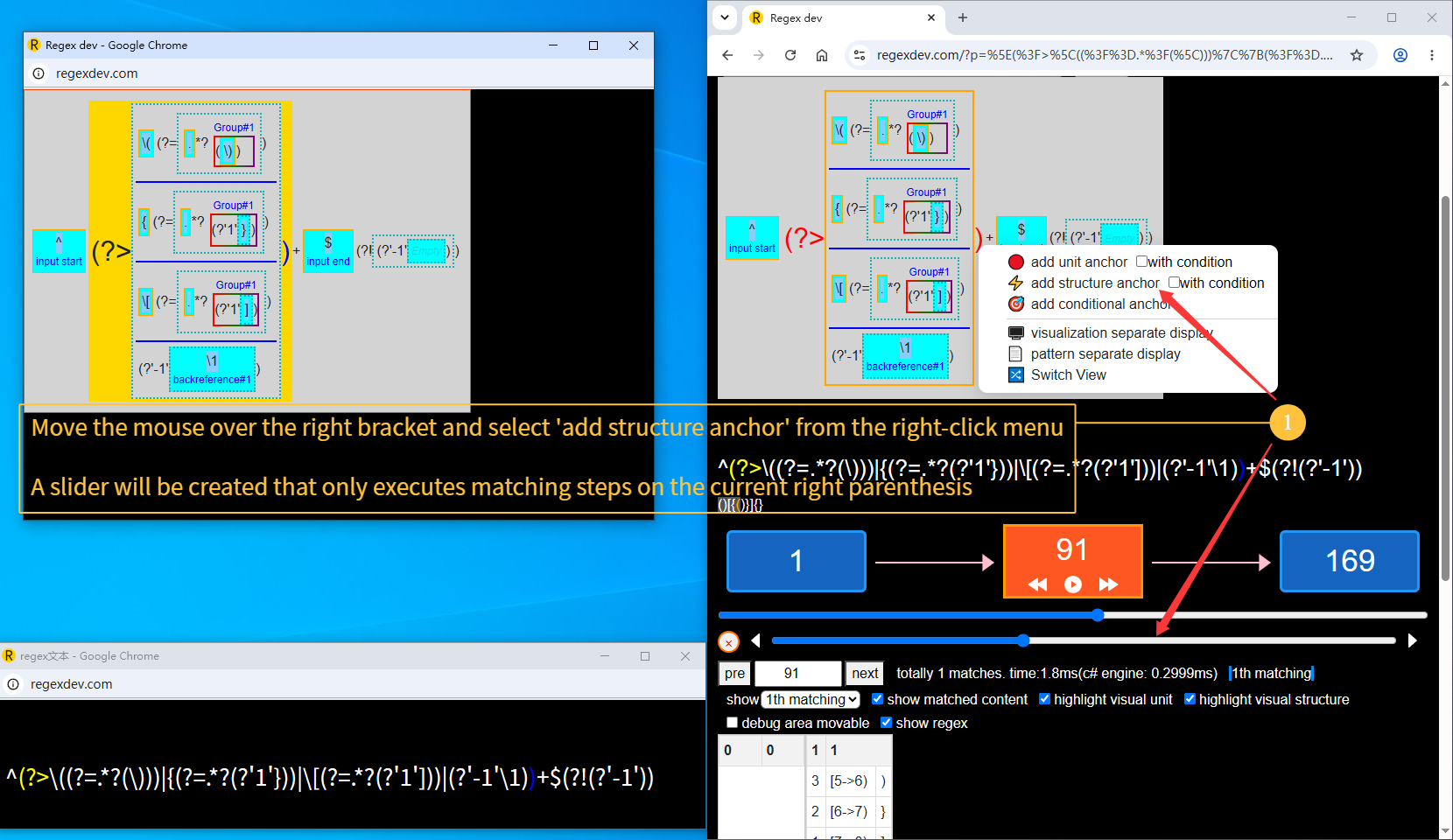Click the pattern separate display page icon
Viewport: 1453px width, 840px height.
(x=1016, y=353)
